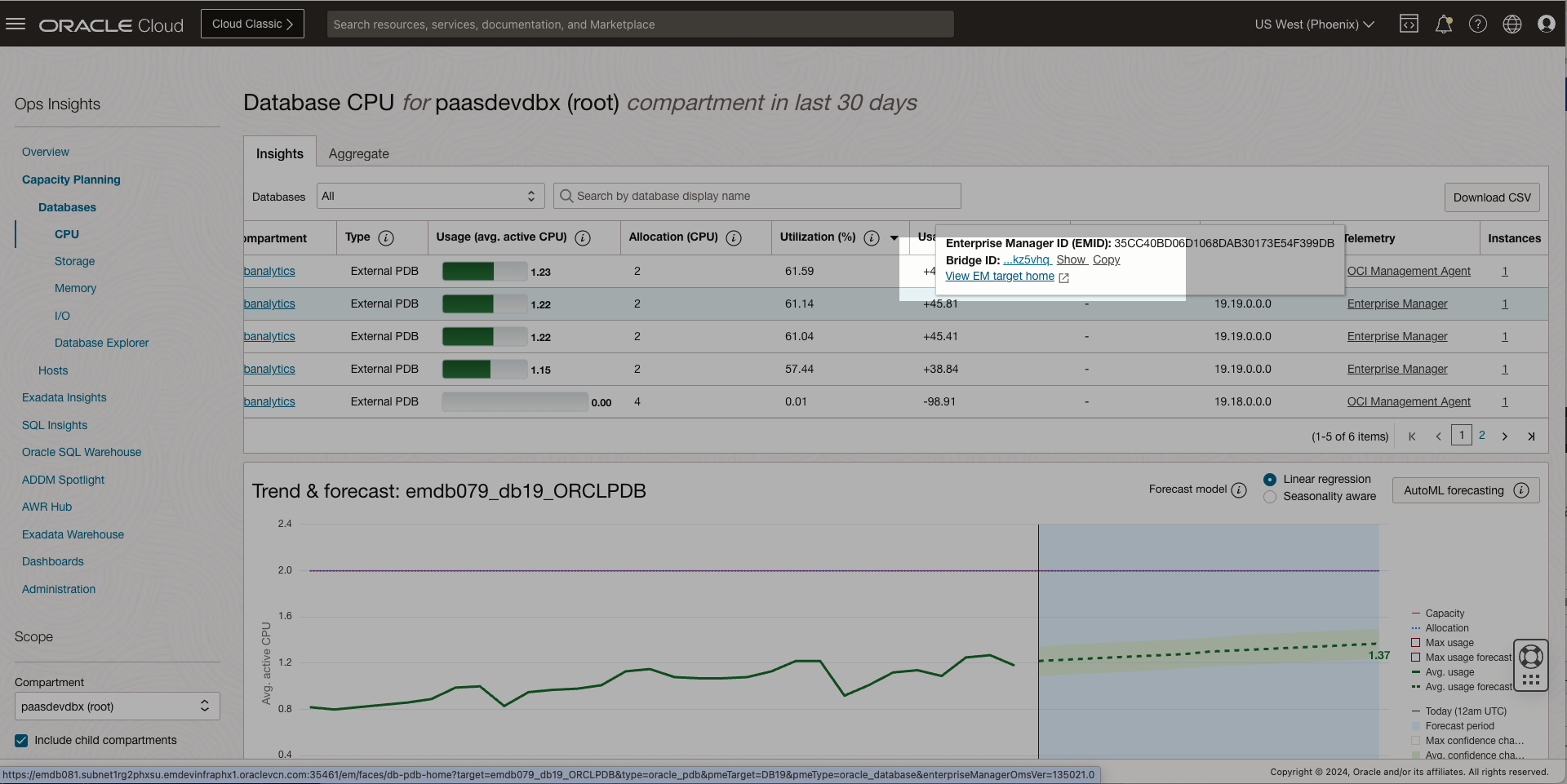Open SQL Insights in the sidebar

[x=55, y=425]
